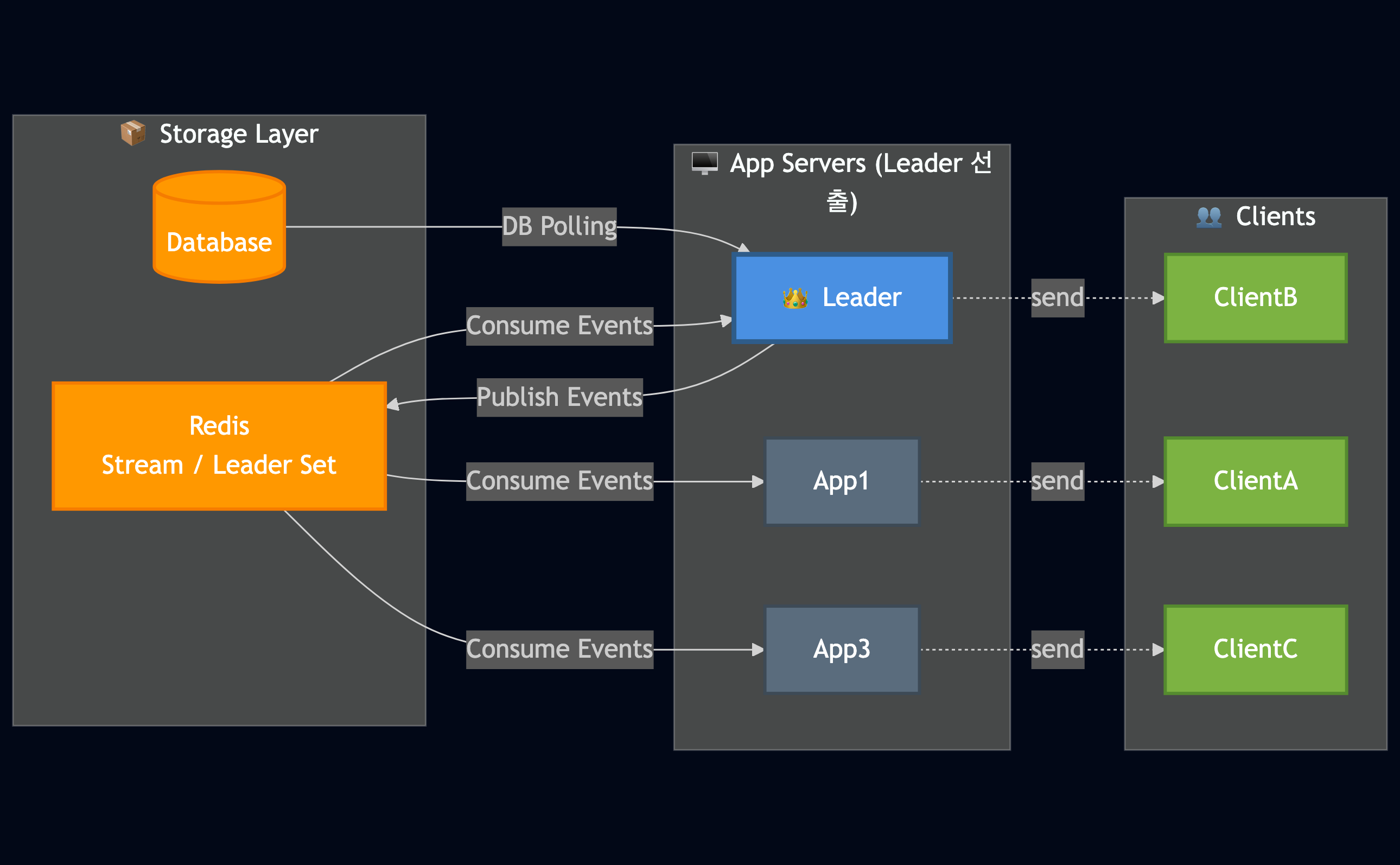Click Consume Events label pointing to App1
Screen dimensions: 1400x865
[x=559, y=481]
